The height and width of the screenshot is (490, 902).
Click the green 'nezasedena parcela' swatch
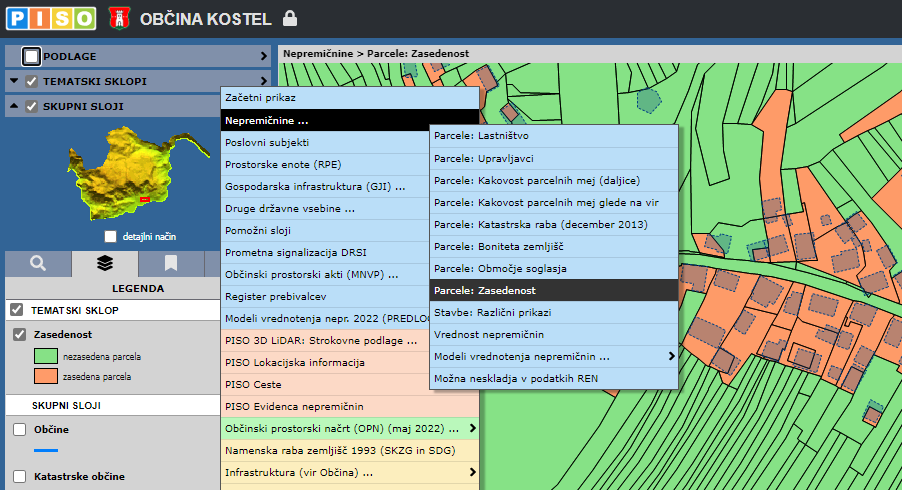pos(46,356)
